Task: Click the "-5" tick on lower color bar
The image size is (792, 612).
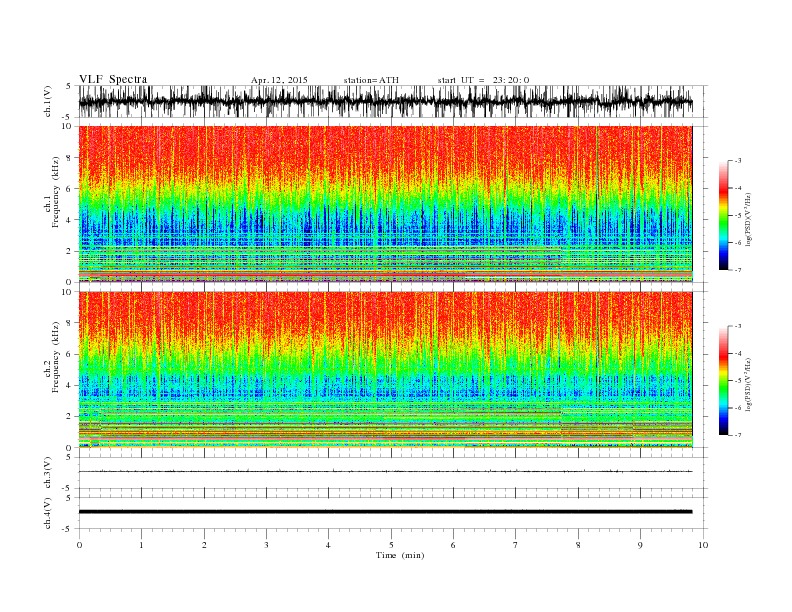Action: click(x=738, y=381)
